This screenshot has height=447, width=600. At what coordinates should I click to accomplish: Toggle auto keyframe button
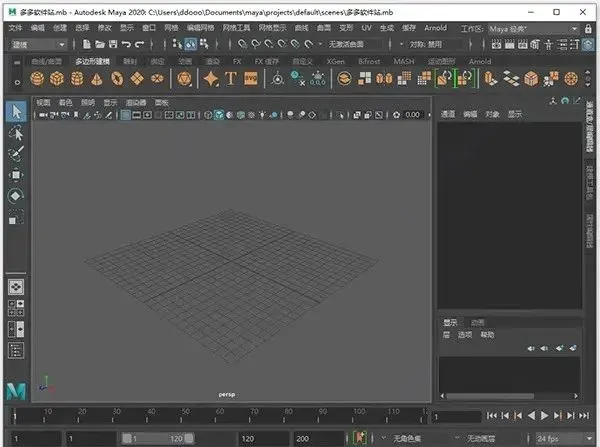click(x=360, y=438)
